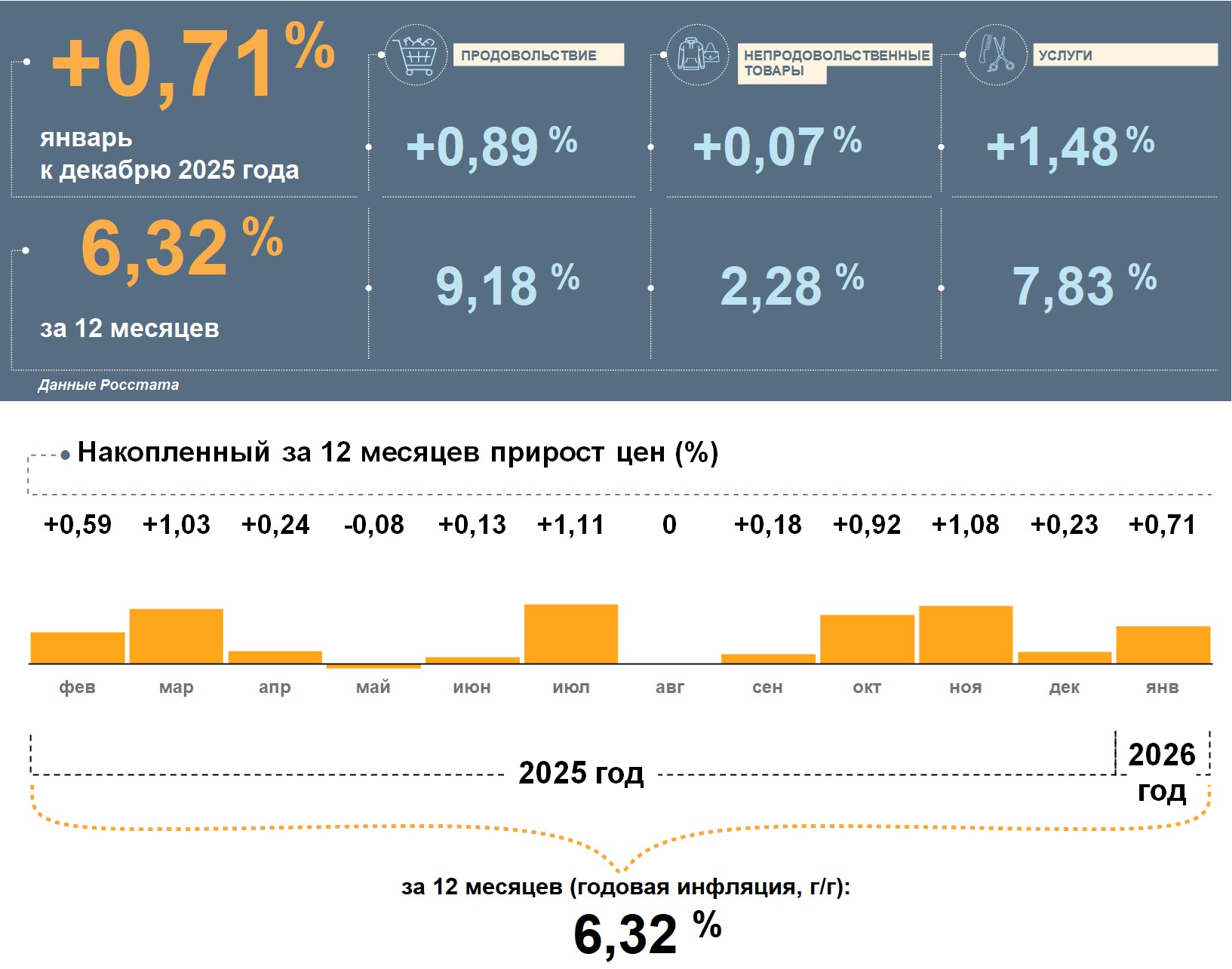Click the black 6,32% annual inflation total
This screenshot has height=969, width=1232.
point(647,934)
